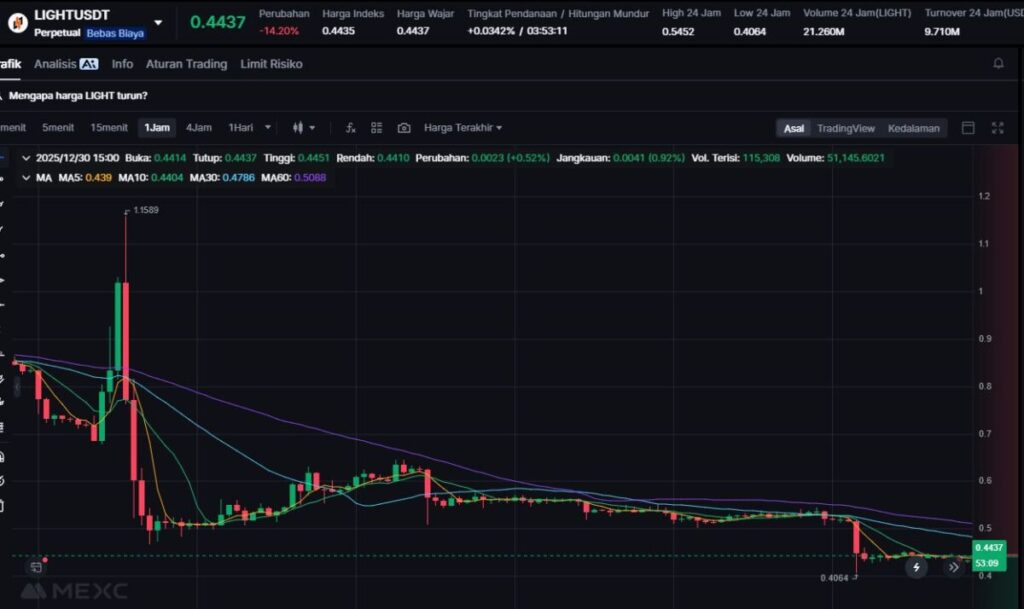The width and height of the screenshot is (1024, 609).
Task: Click 'Mengapa harga LIGHT turun?' link
Action: click(78, 96)
